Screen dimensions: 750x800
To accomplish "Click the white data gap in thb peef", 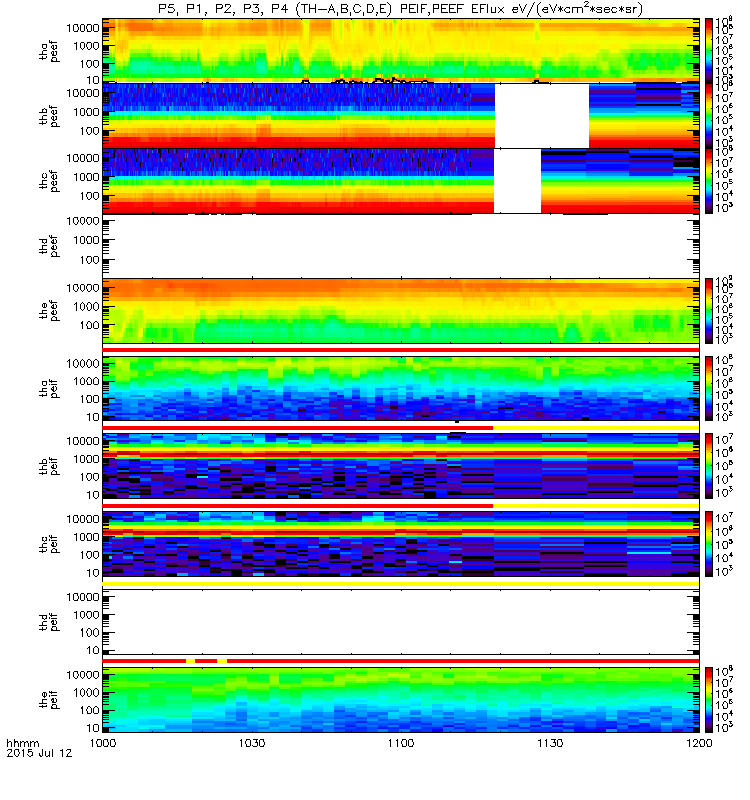I will 542,116.
